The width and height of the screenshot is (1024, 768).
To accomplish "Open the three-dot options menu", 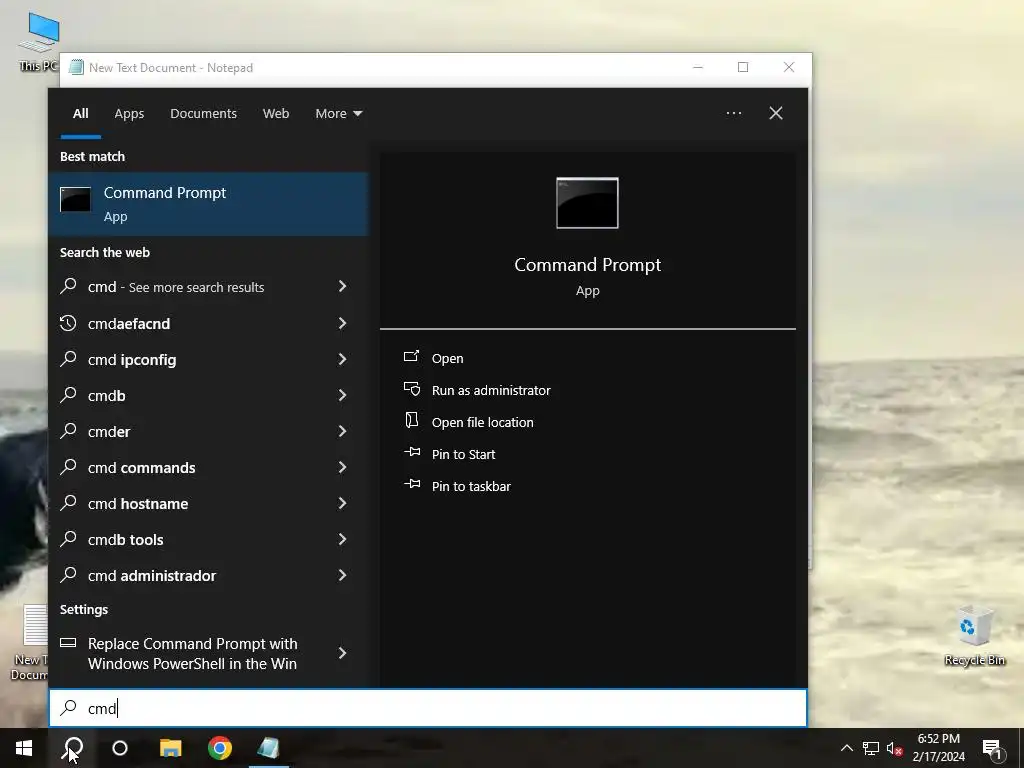I will 733,113.
